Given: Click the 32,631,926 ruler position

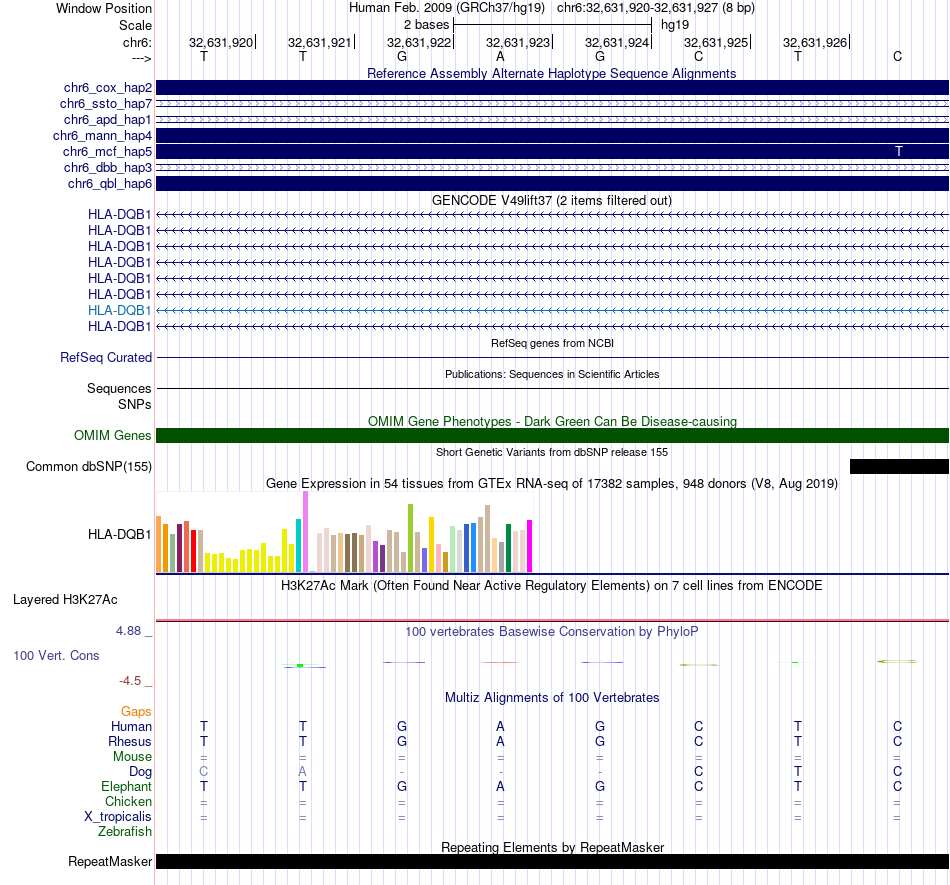Looking at the screenshot, I should pos(815,42).
